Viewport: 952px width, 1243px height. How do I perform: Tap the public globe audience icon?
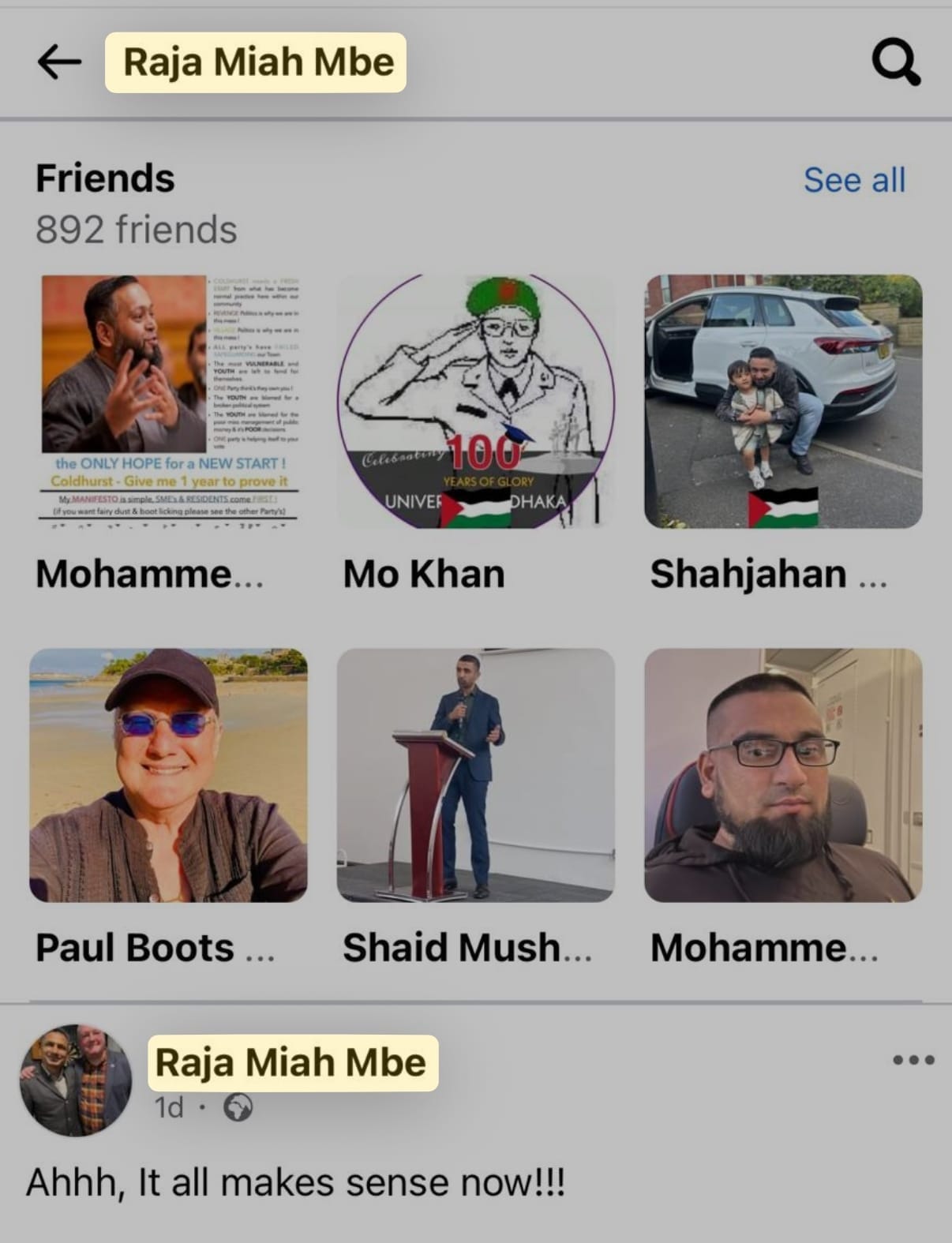(238, 1107)
